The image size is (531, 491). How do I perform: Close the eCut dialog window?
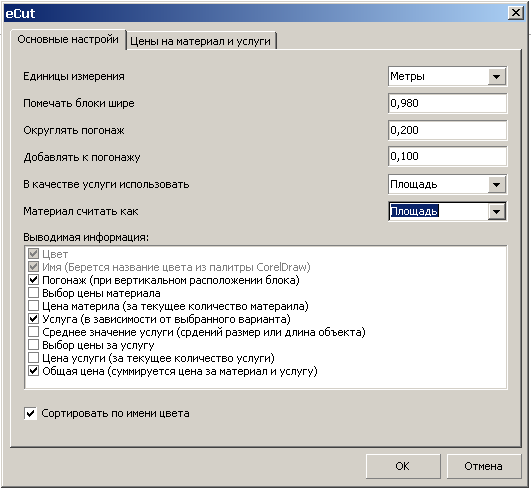(x=516, y=13)
